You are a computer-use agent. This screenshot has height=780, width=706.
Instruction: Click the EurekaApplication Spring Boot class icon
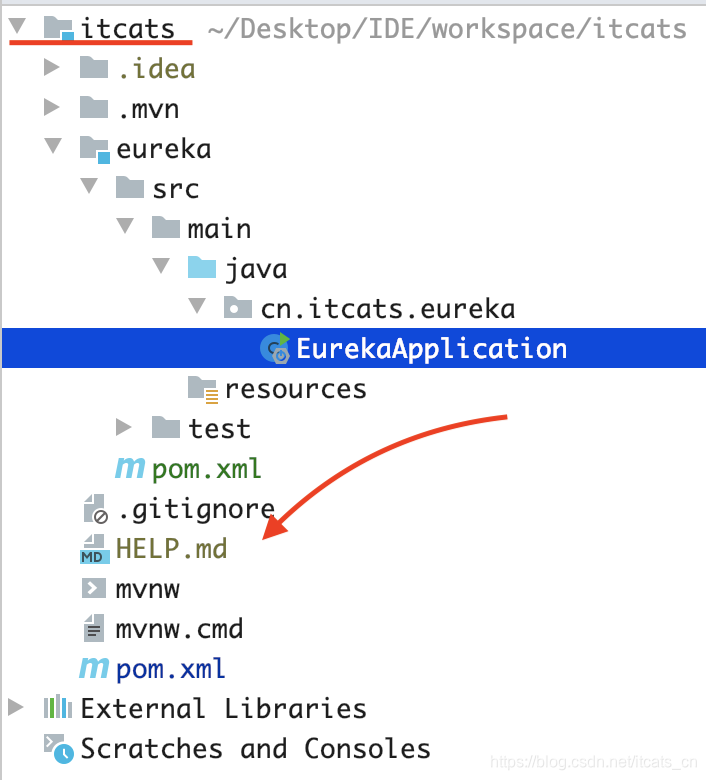pyautogui.click(x=275, y=348)
